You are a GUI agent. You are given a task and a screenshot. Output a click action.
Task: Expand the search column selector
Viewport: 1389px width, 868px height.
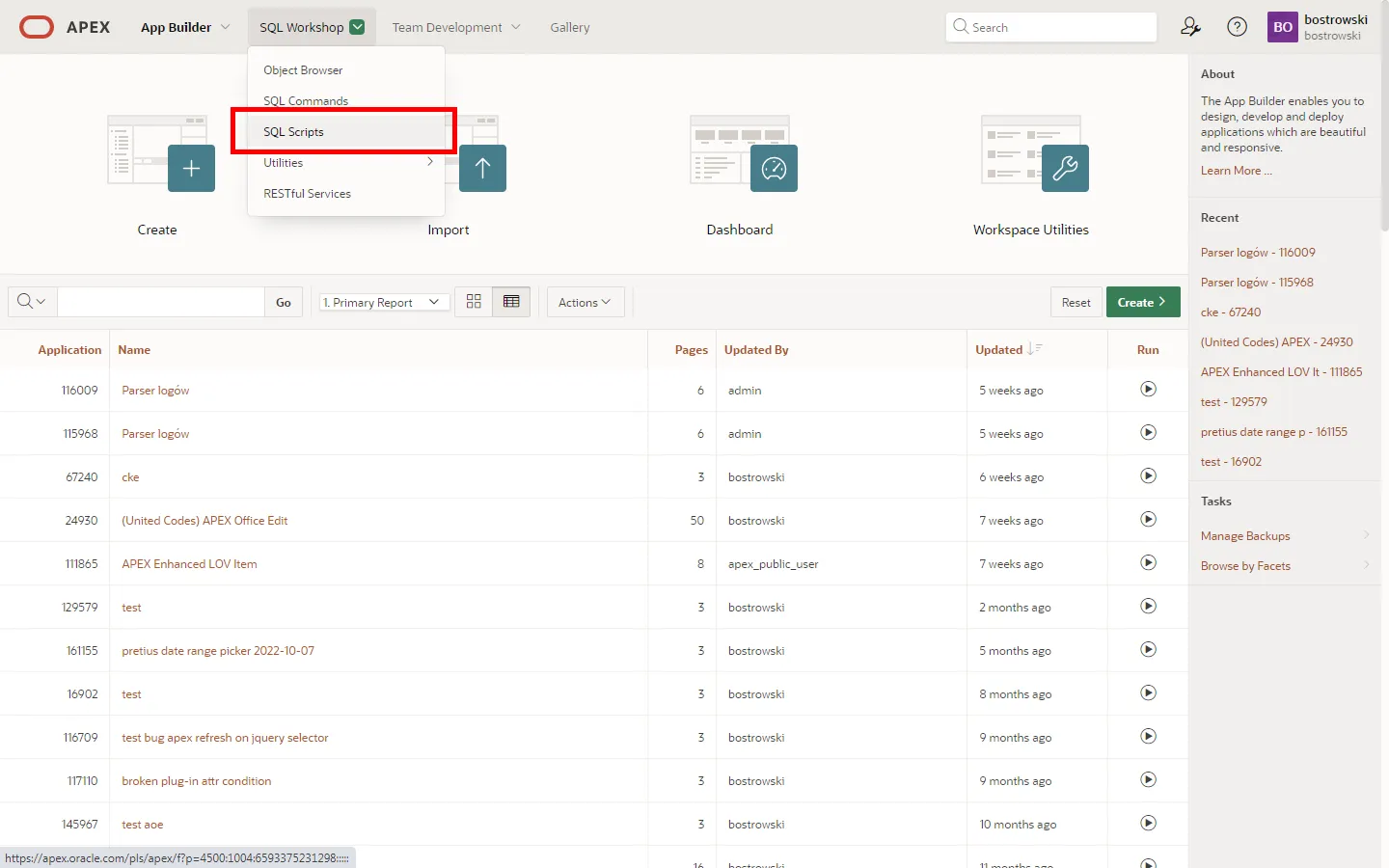(32, 302)
